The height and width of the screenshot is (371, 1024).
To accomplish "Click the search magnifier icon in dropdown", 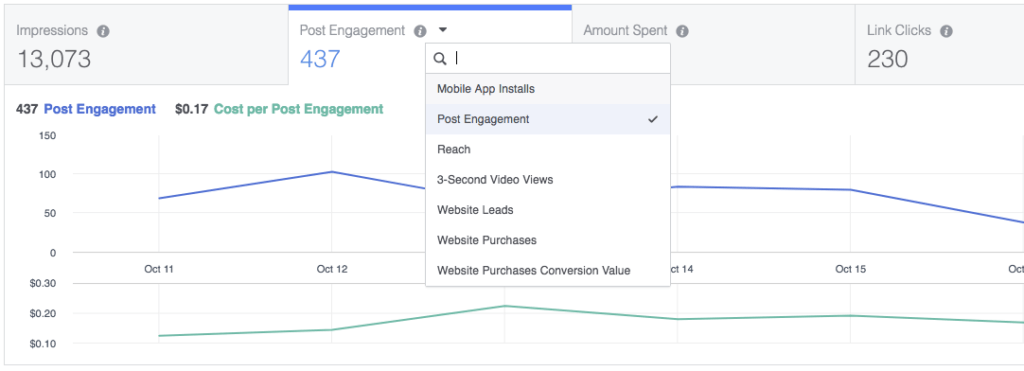I will point(440,59).
